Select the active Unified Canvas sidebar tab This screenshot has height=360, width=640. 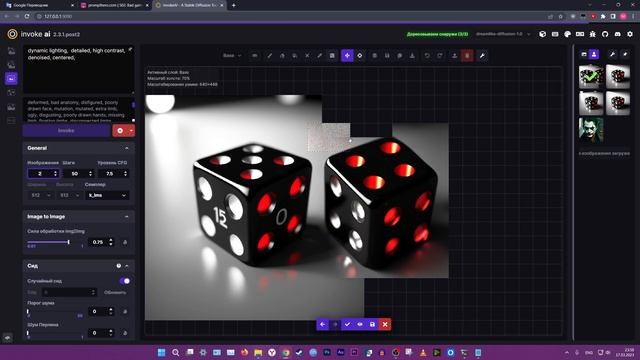11,78
